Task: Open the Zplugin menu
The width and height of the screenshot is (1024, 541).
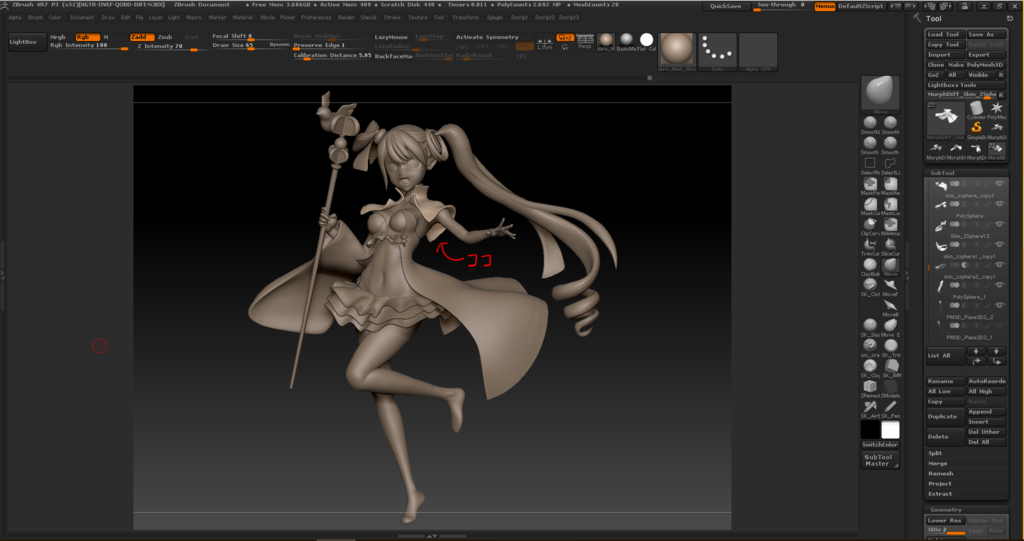Action: [x=495, y=18]
